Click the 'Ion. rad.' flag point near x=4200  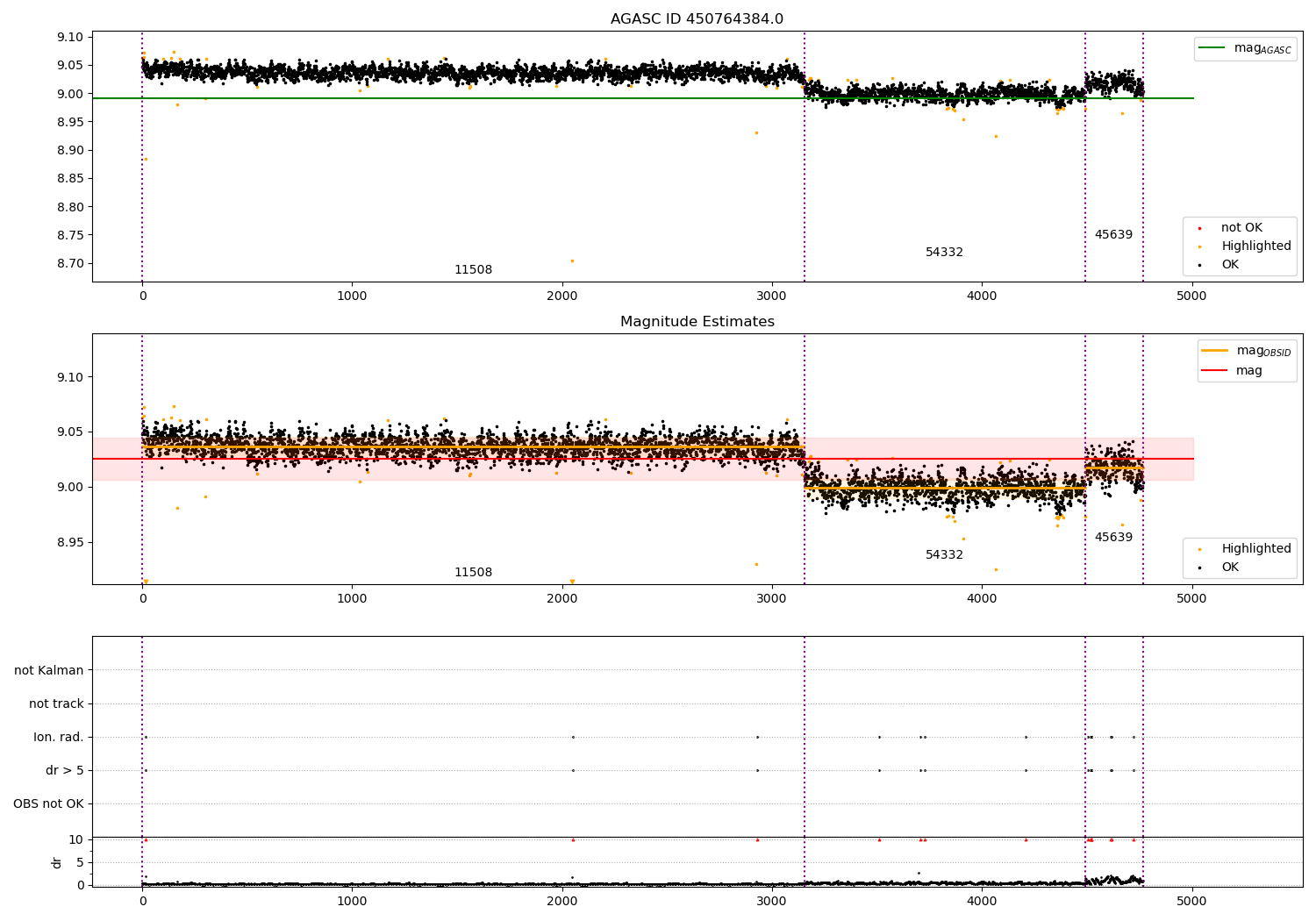click(x=1026, y=737)
